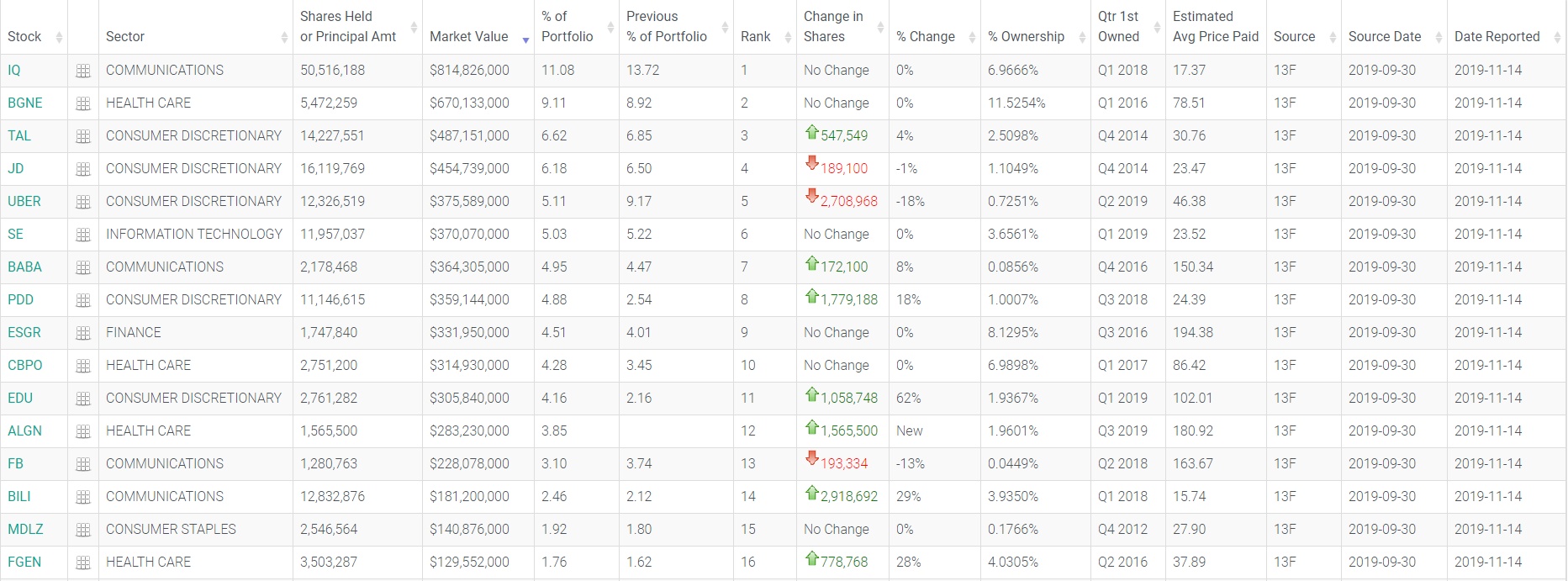Open the grid icon beside ESGR
Screen dimensions: 1568x581
(x=82, y=334)
